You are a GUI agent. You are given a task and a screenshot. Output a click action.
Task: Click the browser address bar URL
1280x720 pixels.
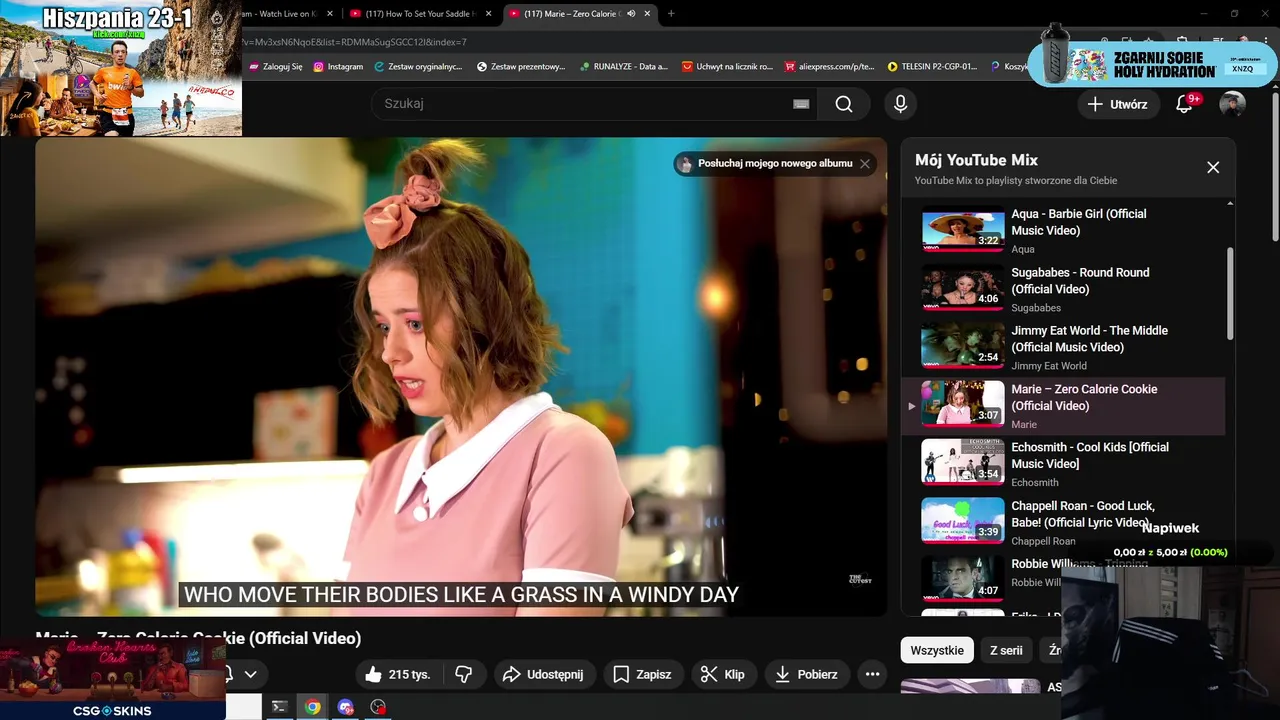point(355,42)
